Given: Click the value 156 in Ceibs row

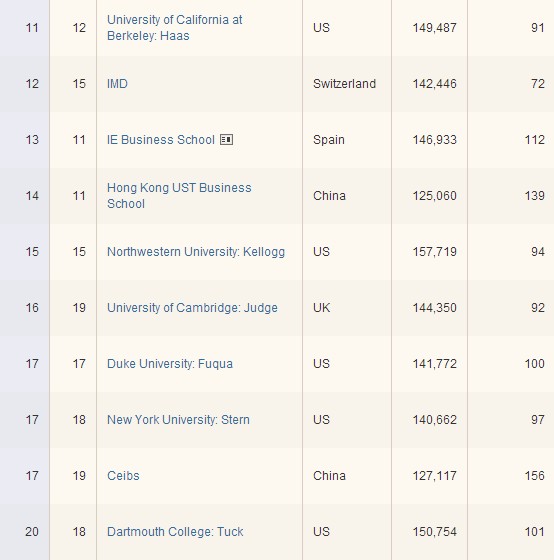Looking at the screenshot, I should click(534, 476).
